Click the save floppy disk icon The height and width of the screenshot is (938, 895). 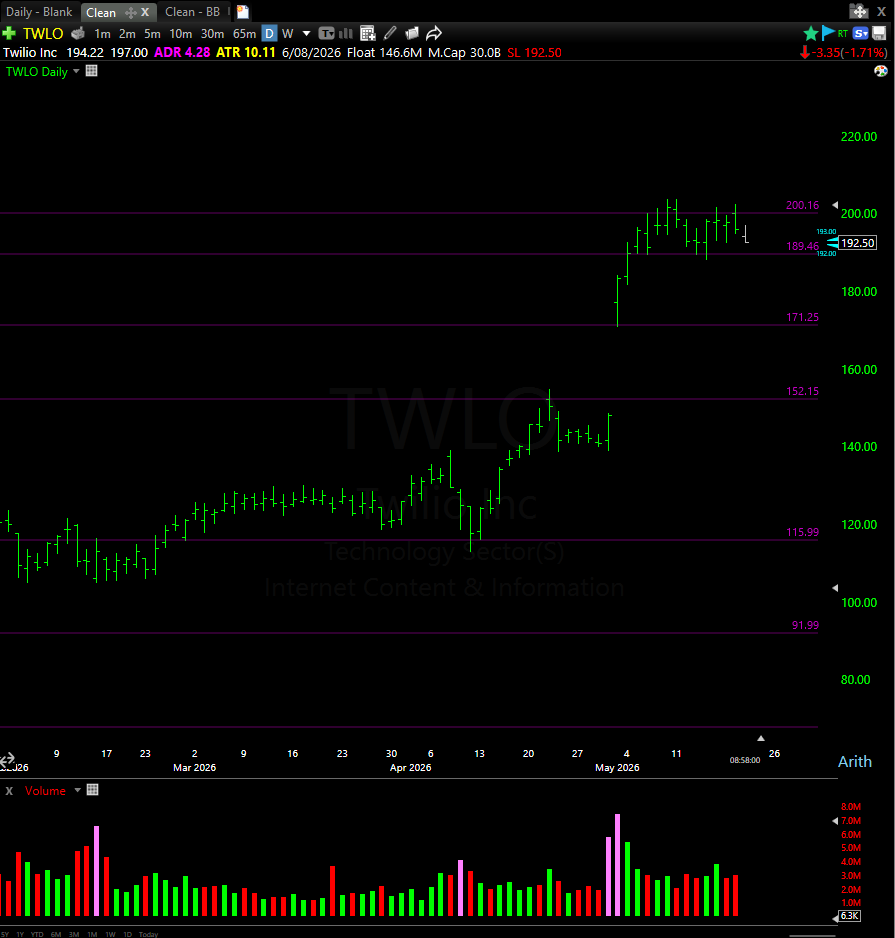pyautogui.click(x=879, y=33)
